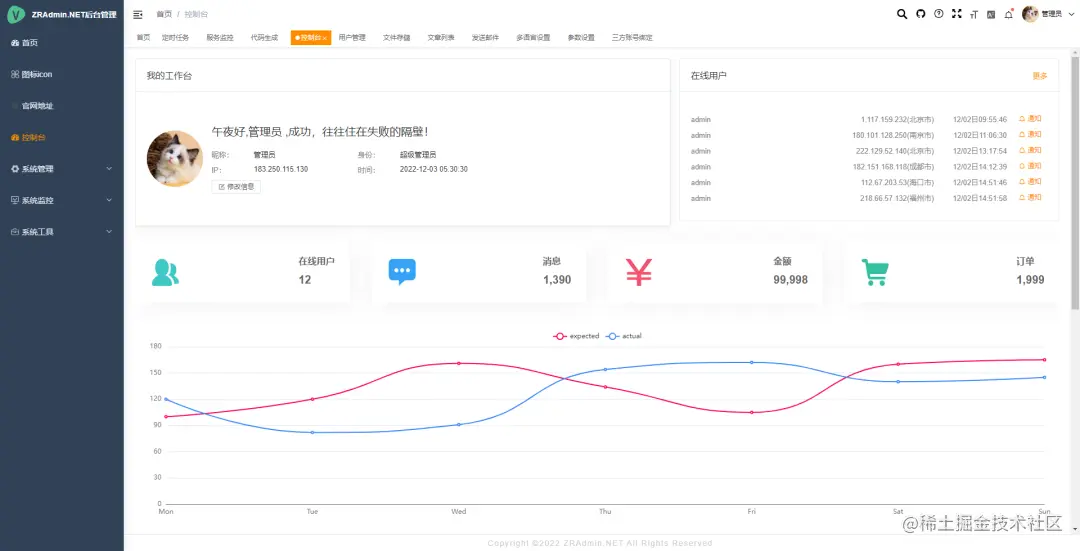Click the online users people icon card
The image size is (1080, 551).
165,273
